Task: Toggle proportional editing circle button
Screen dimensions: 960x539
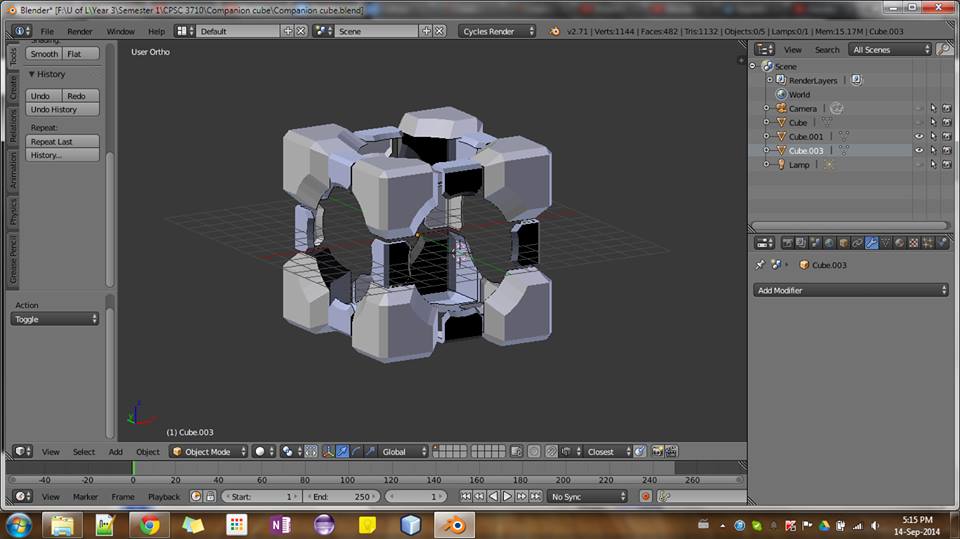Action: click(x=534, y=451)
